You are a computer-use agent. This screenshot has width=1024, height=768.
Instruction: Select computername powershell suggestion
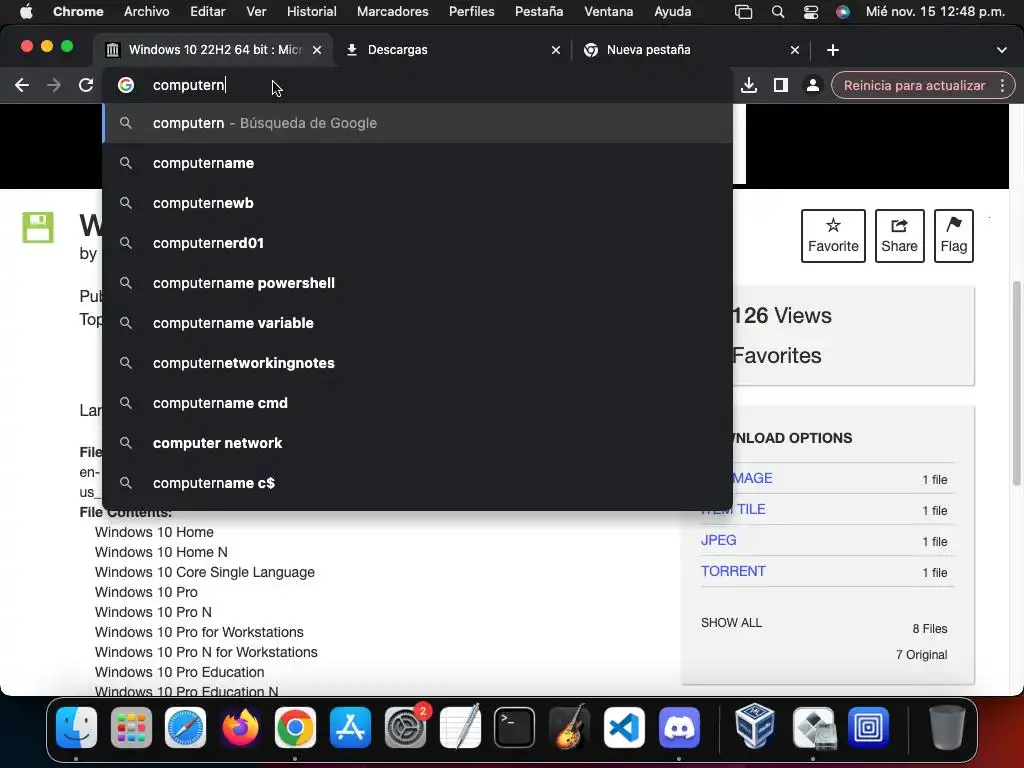pos(418,283)
